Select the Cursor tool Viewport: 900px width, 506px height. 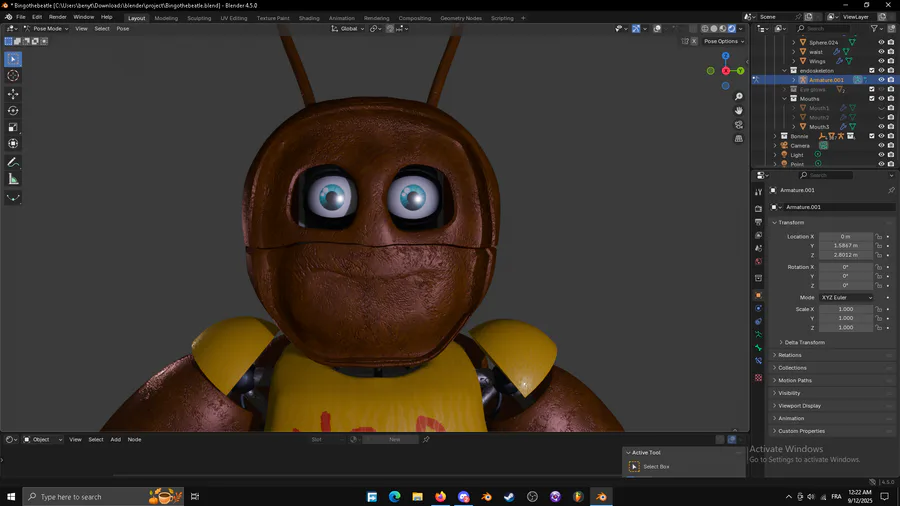(x=13, y=76)
